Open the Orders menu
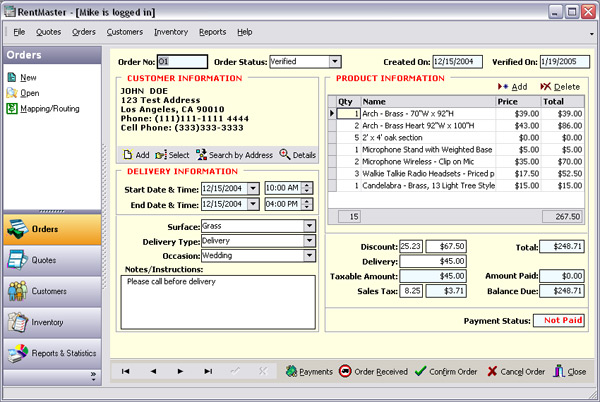600x402 pixels. 84,32
